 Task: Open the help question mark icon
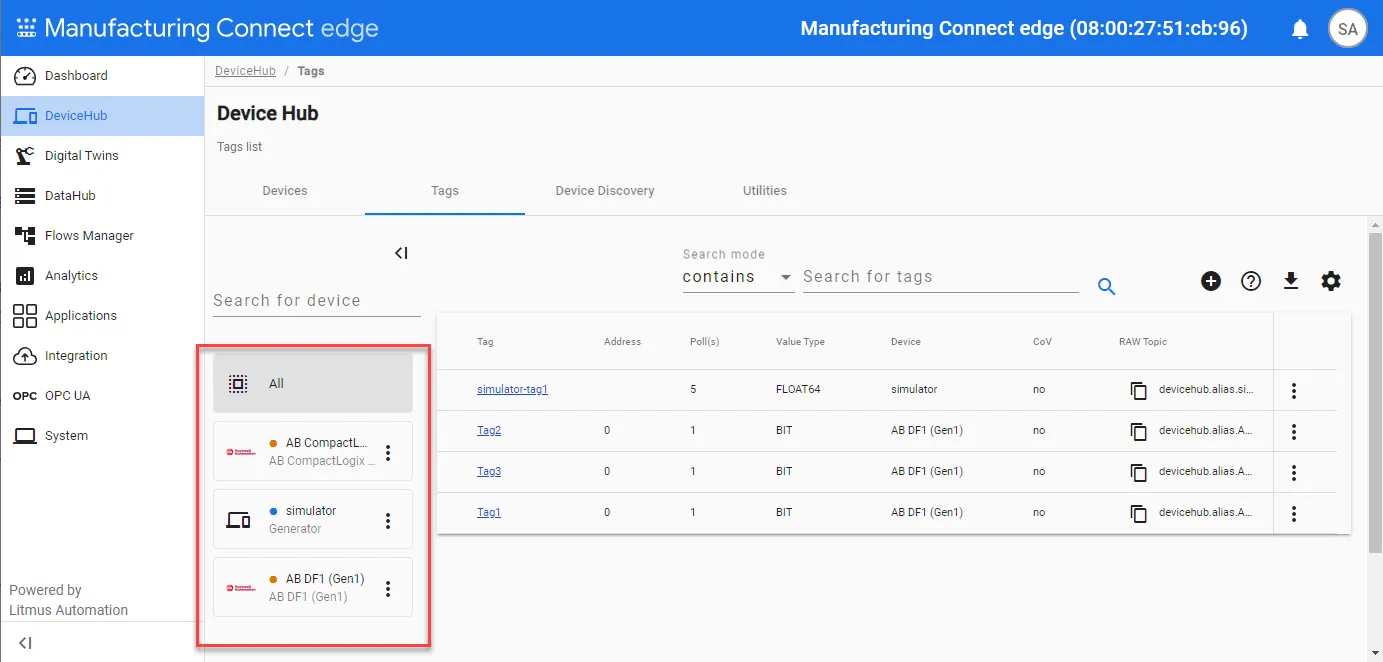[x=1251, y=281]
